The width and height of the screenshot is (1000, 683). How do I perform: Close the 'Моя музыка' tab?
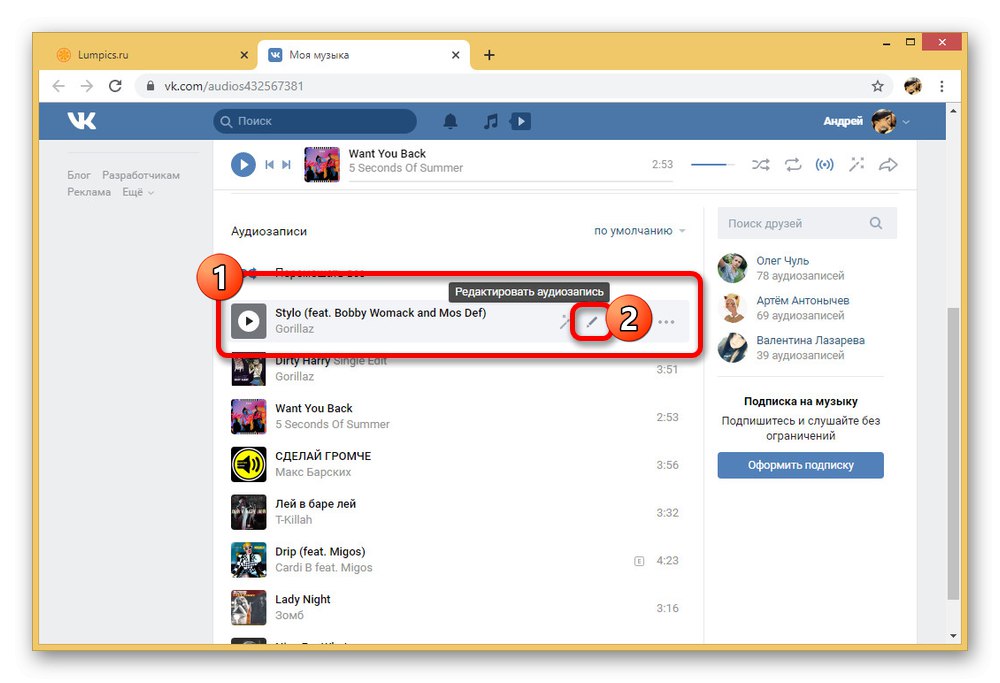[455, 55]
